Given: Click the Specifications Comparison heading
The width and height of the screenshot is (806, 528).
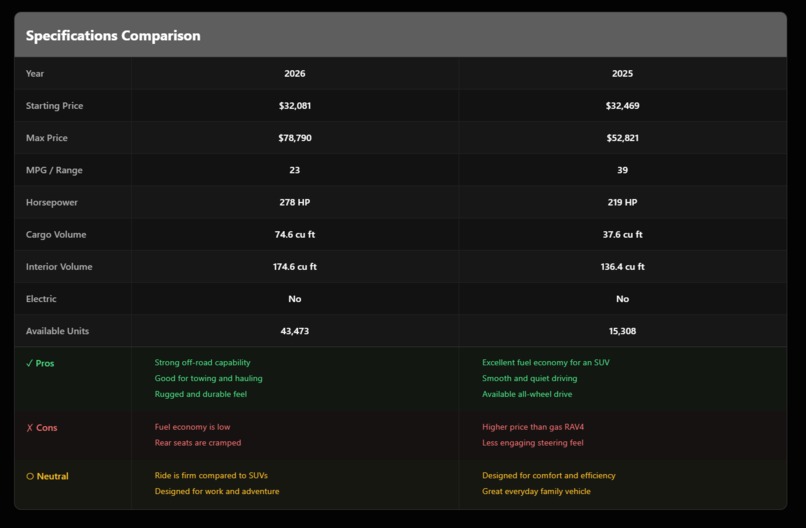Looking at the screenshot, I should click(113, 35).
